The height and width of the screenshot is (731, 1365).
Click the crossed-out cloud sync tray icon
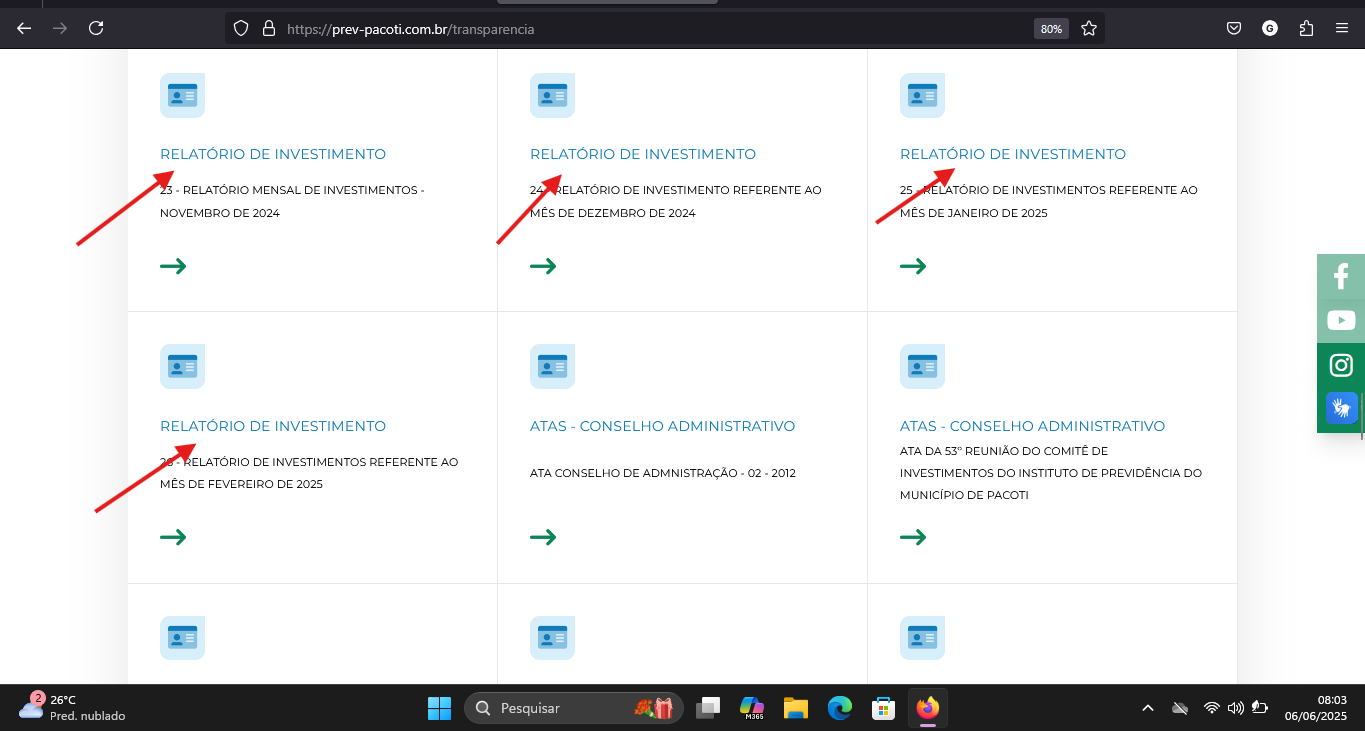tap(1180, 708)
